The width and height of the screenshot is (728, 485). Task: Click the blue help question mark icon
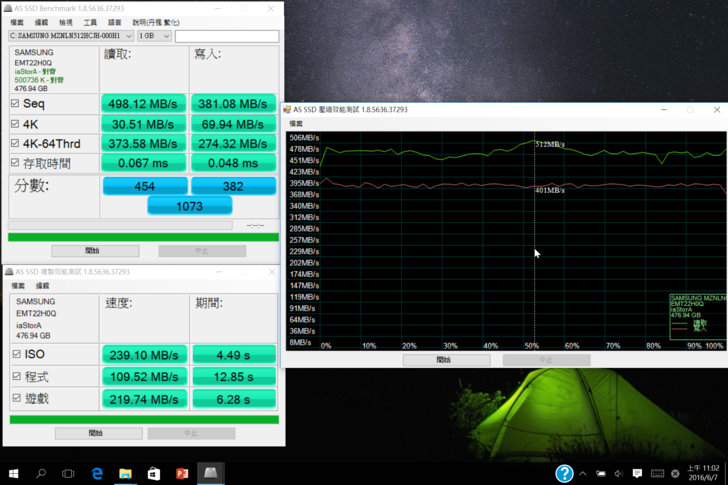pyautogui.click(x=564, y=473)
